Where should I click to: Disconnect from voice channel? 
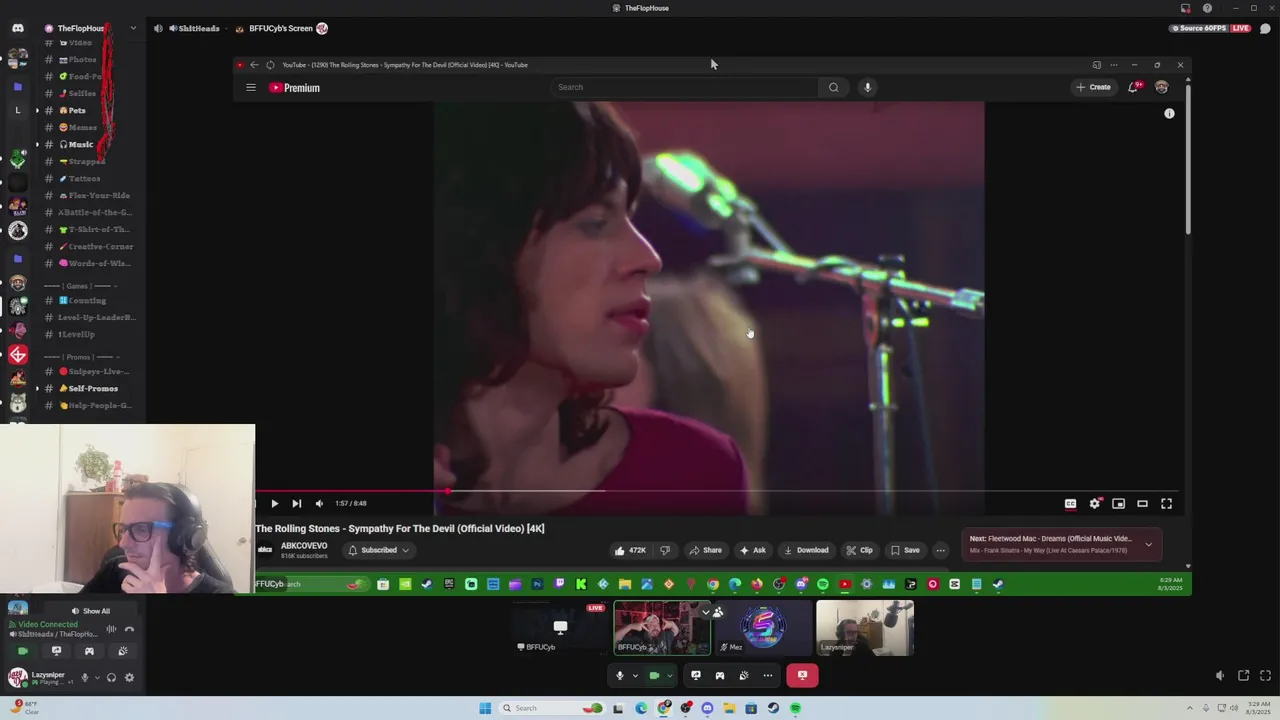(129, 629)
